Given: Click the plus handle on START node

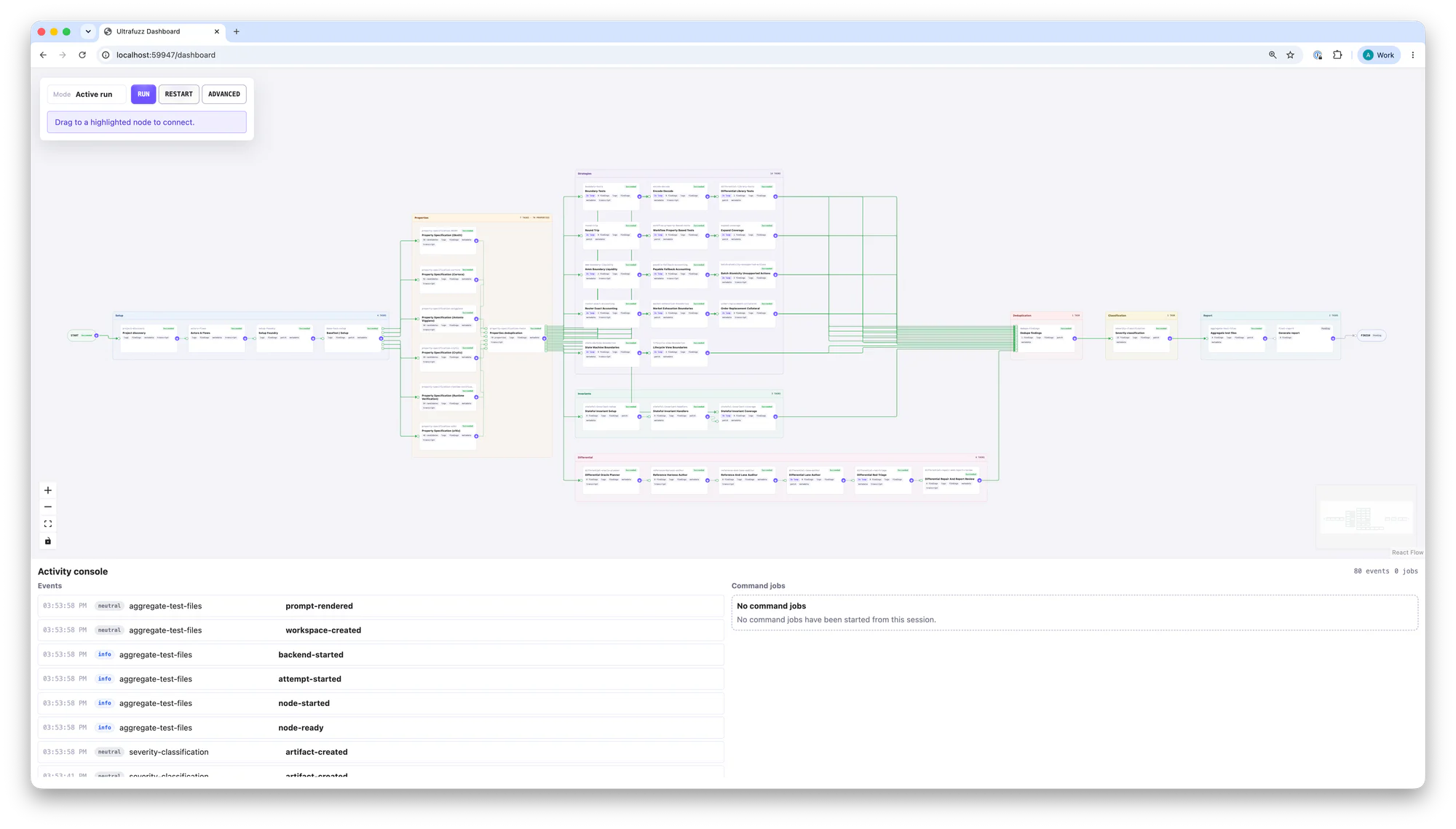Looking at the screenshot, I should 96,336.
